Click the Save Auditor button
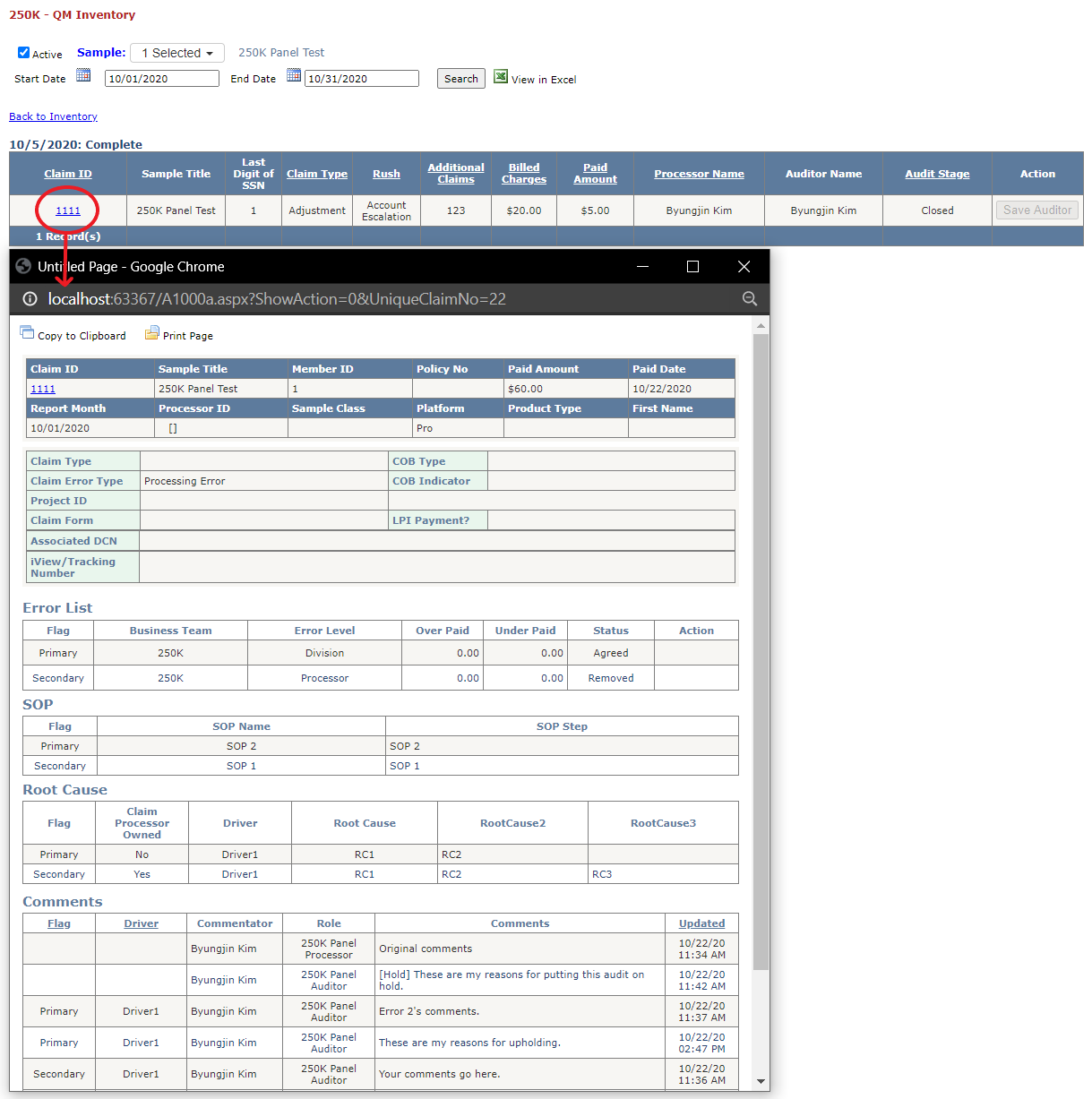1092x1099 pixels. (x=1037, y=210)
